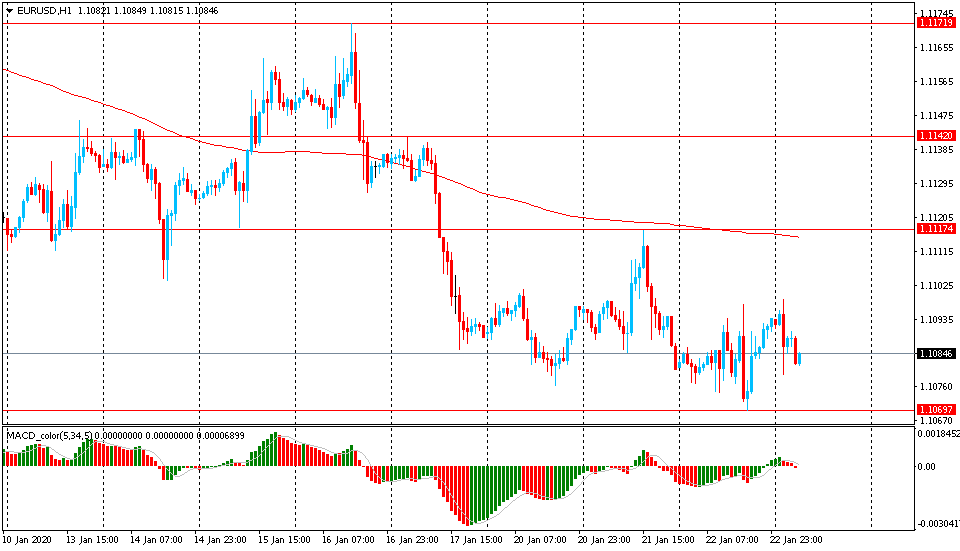Click the 1.11025 price scale value
This screenshot has width=960, height=551.
(937, 285)
